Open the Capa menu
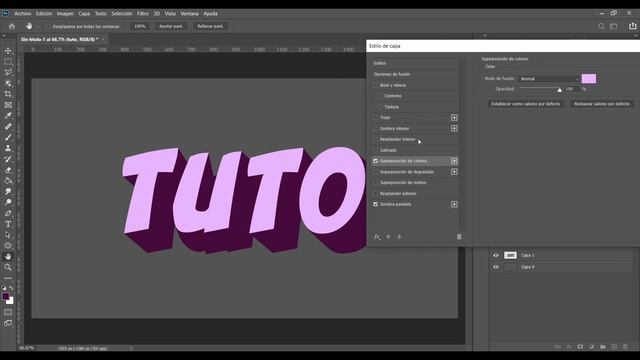The image size is (640, 360). tap(84, 13)
